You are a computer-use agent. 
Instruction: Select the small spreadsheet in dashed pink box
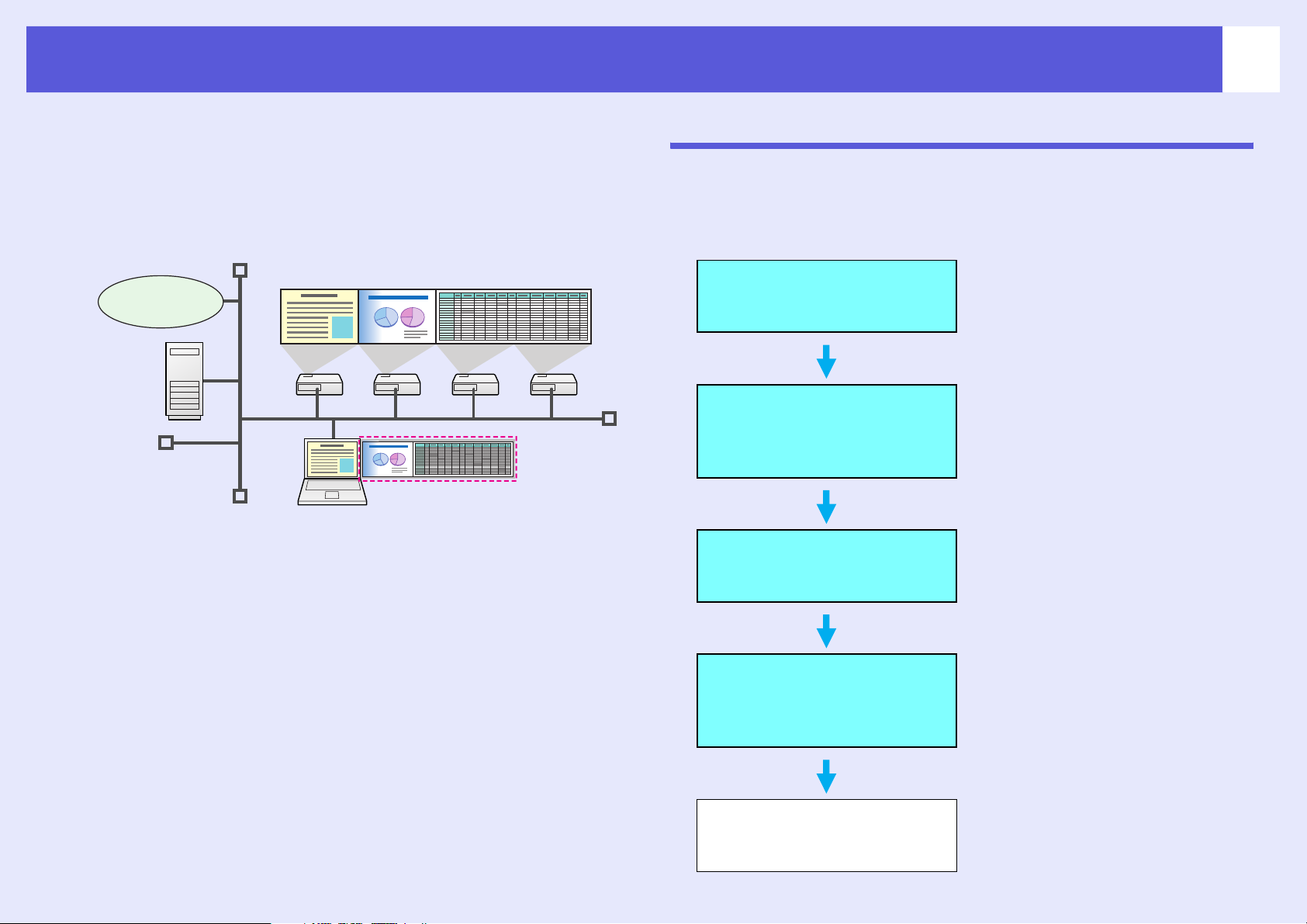point(463,459)
